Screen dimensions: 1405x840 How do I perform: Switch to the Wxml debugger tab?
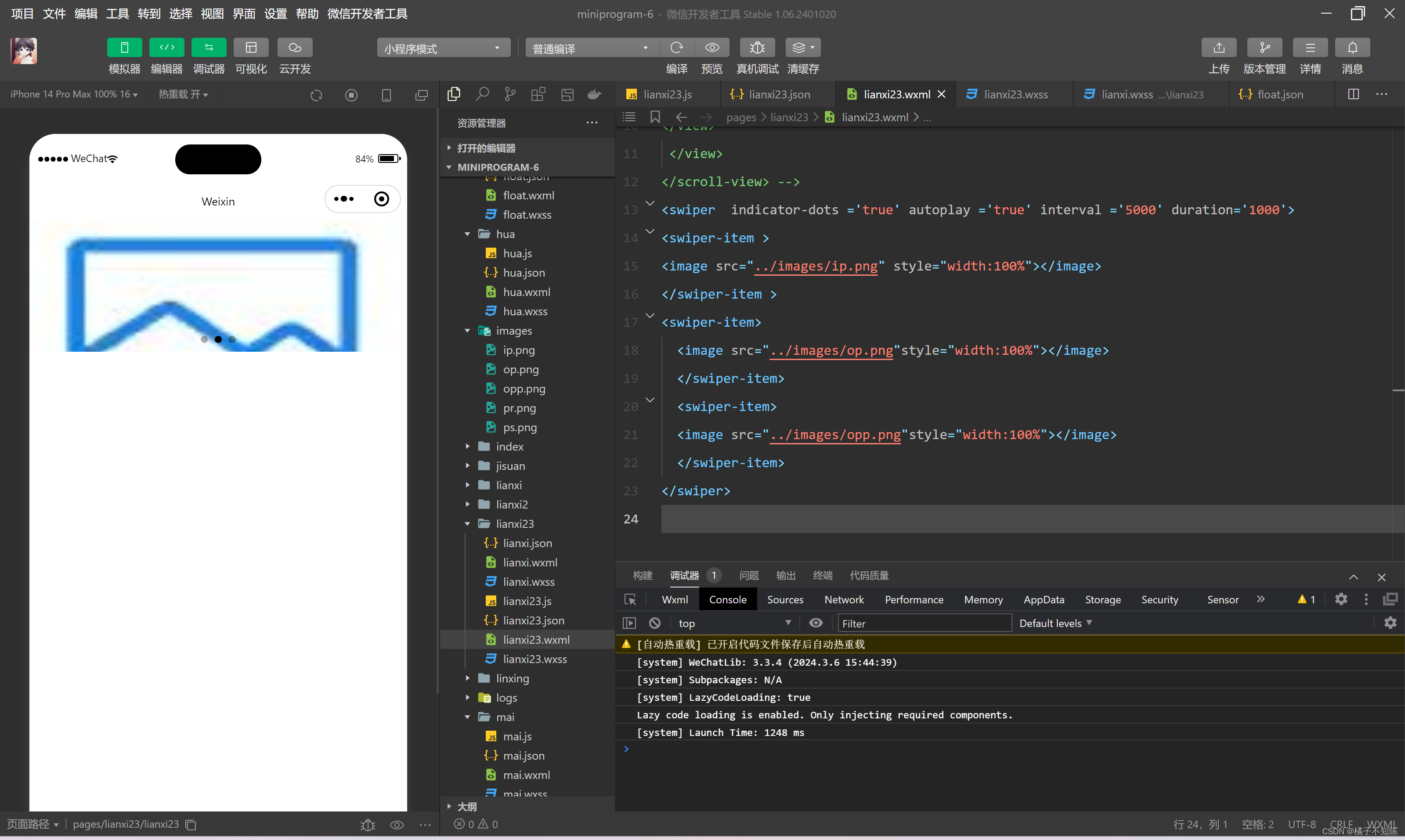pyautogui.click(x=675, y=599)
